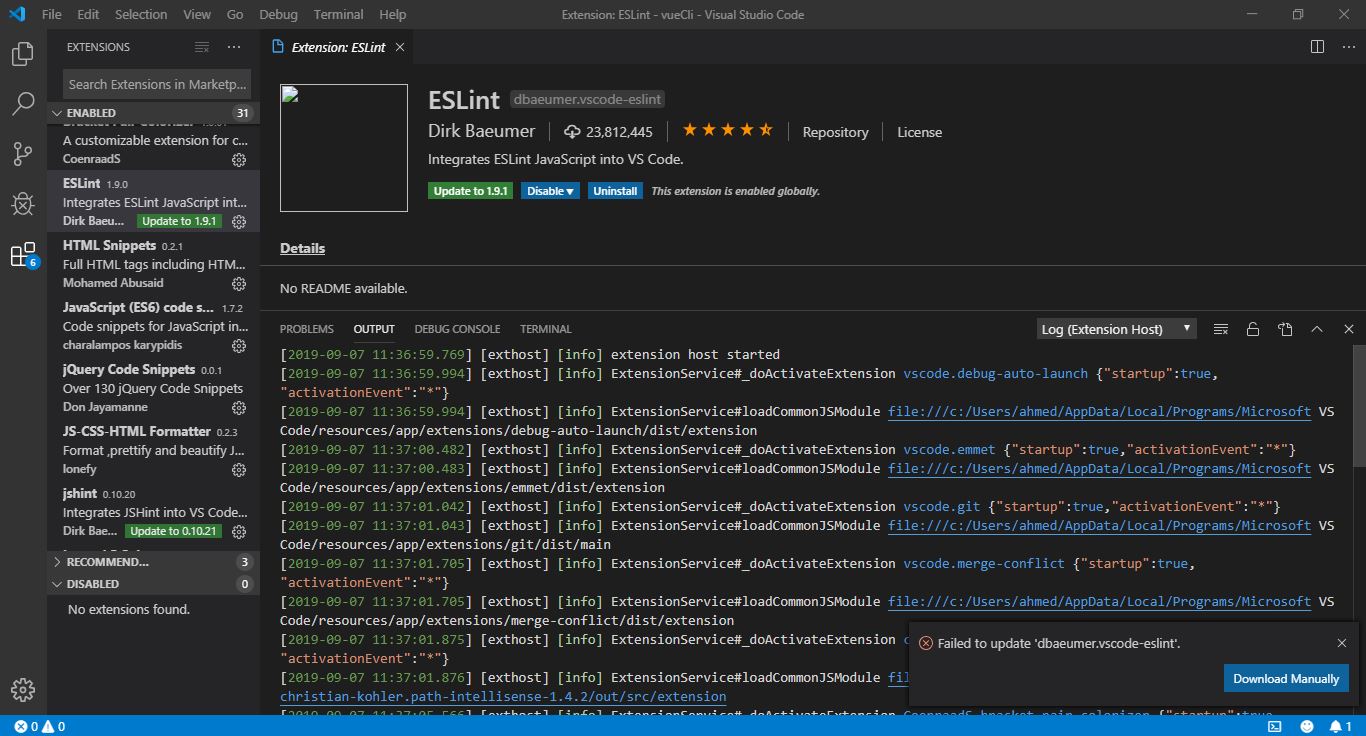1366x736 pixels.
Task: Click ESLint extension icon thumbnail
Action: 344,148
